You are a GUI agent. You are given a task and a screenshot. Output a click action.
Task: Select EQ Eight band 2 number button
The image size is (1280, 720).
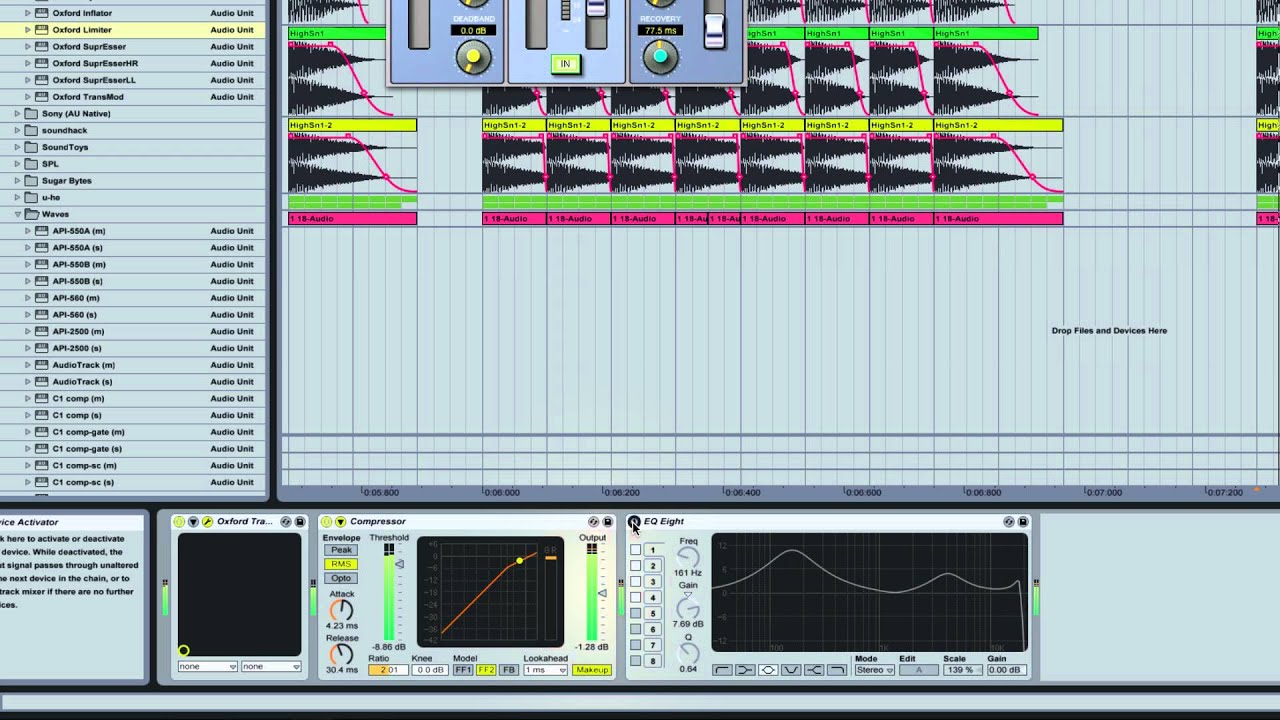coord(653,566)
